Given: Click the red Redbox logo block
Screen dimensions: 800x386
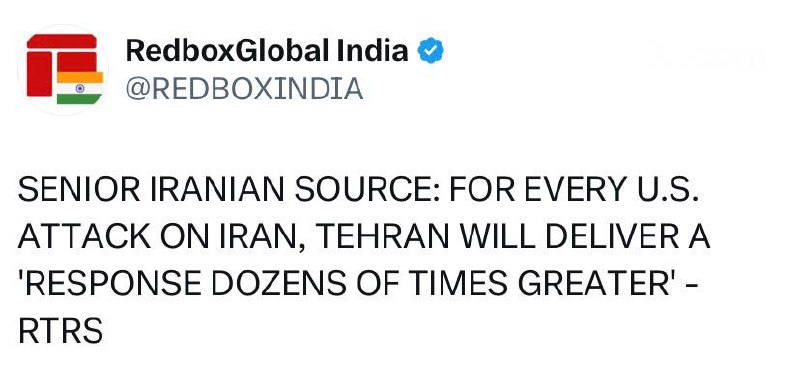Looking at the screenshot, I should click(x=62, y=64).
